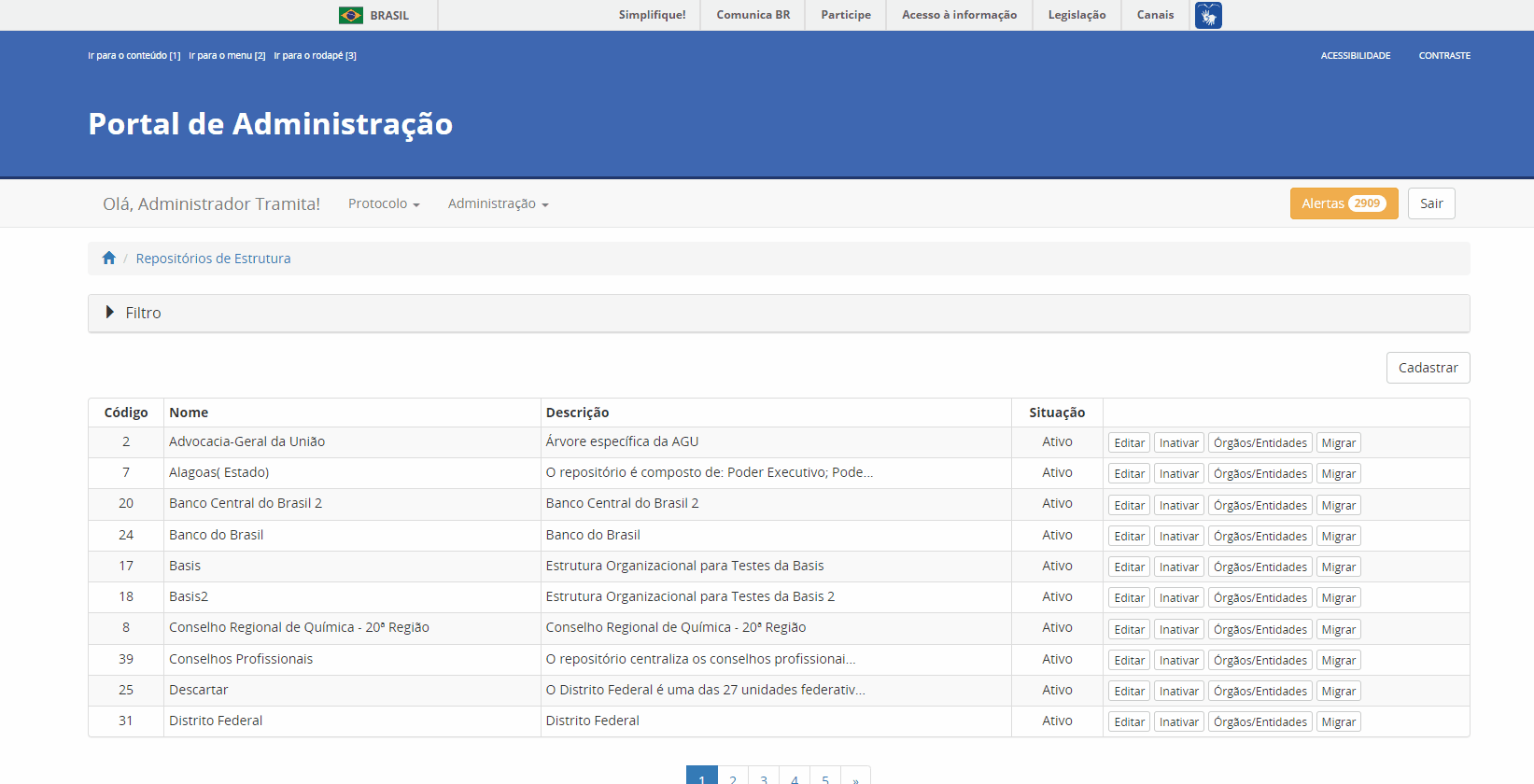Open the Administração dropdown menu
This screenshot has height=784, width=1534.
pos(498,203)
